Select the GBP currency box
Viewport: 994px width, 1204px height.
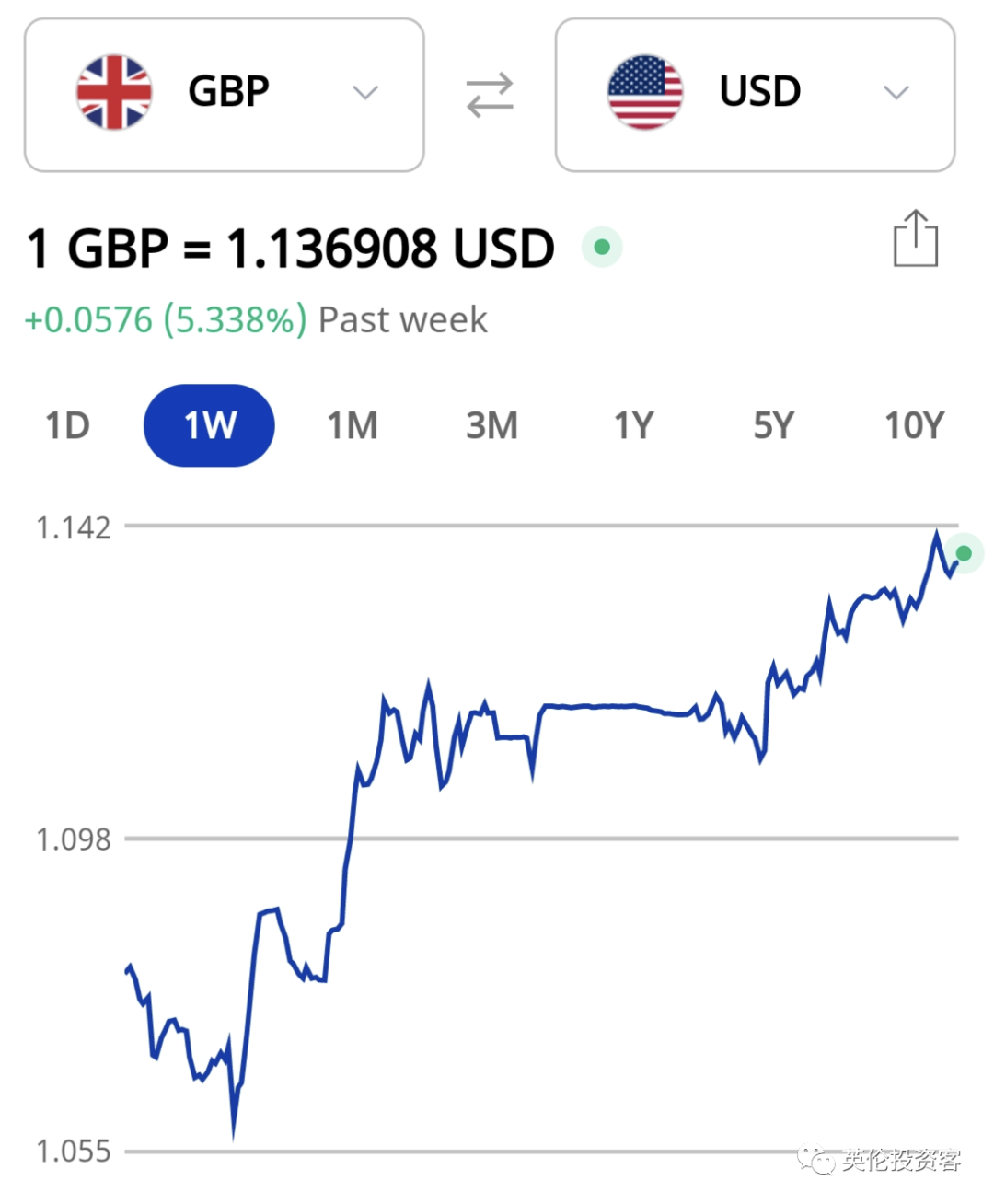coord(225,95)
